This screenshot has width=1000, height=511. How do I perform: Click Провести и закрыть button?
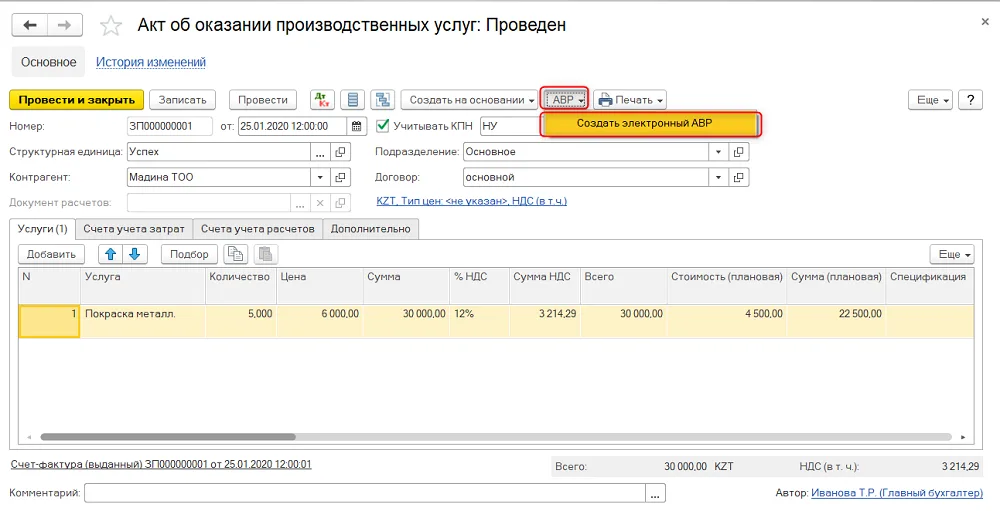[77, 100]
